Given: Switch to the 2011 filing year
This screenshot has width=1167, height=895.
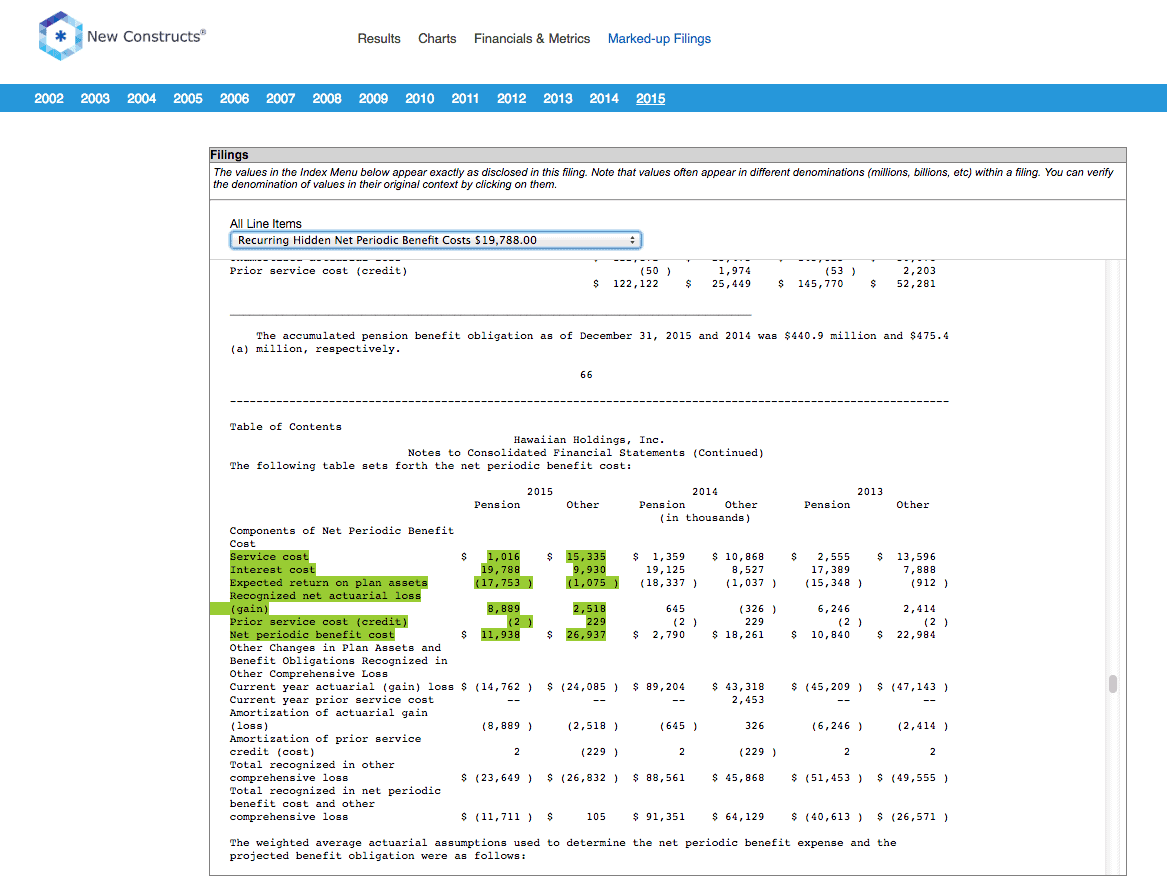Looking at the screenshot, I should pyautogui.click(x=465, y=98).
